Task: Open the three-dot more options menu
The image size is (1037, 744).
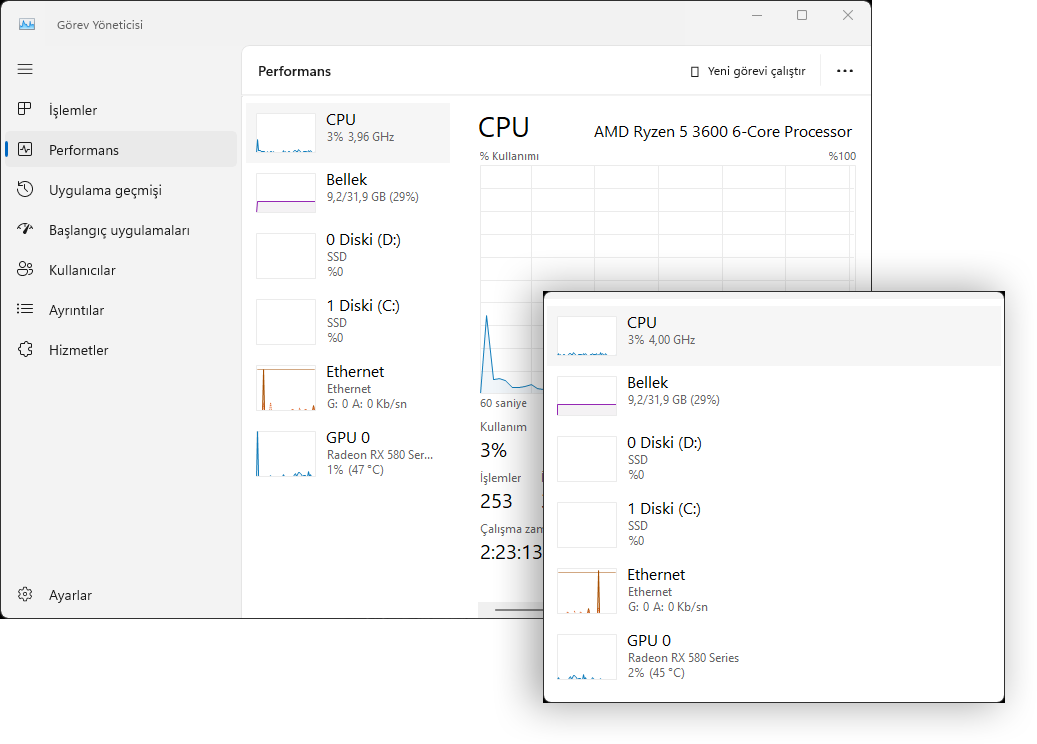Action: [x=845, y=70]
